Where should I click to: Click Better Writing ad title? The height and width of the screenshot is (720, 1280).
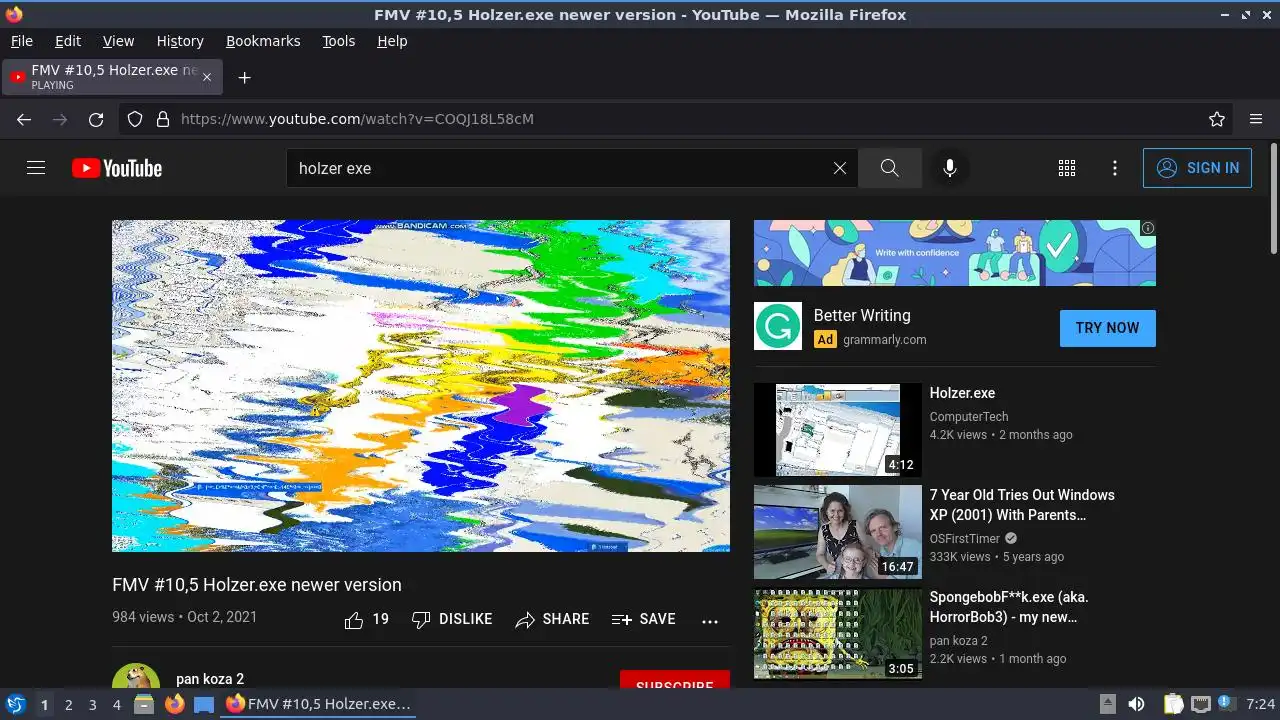click(x=862, y=315)
